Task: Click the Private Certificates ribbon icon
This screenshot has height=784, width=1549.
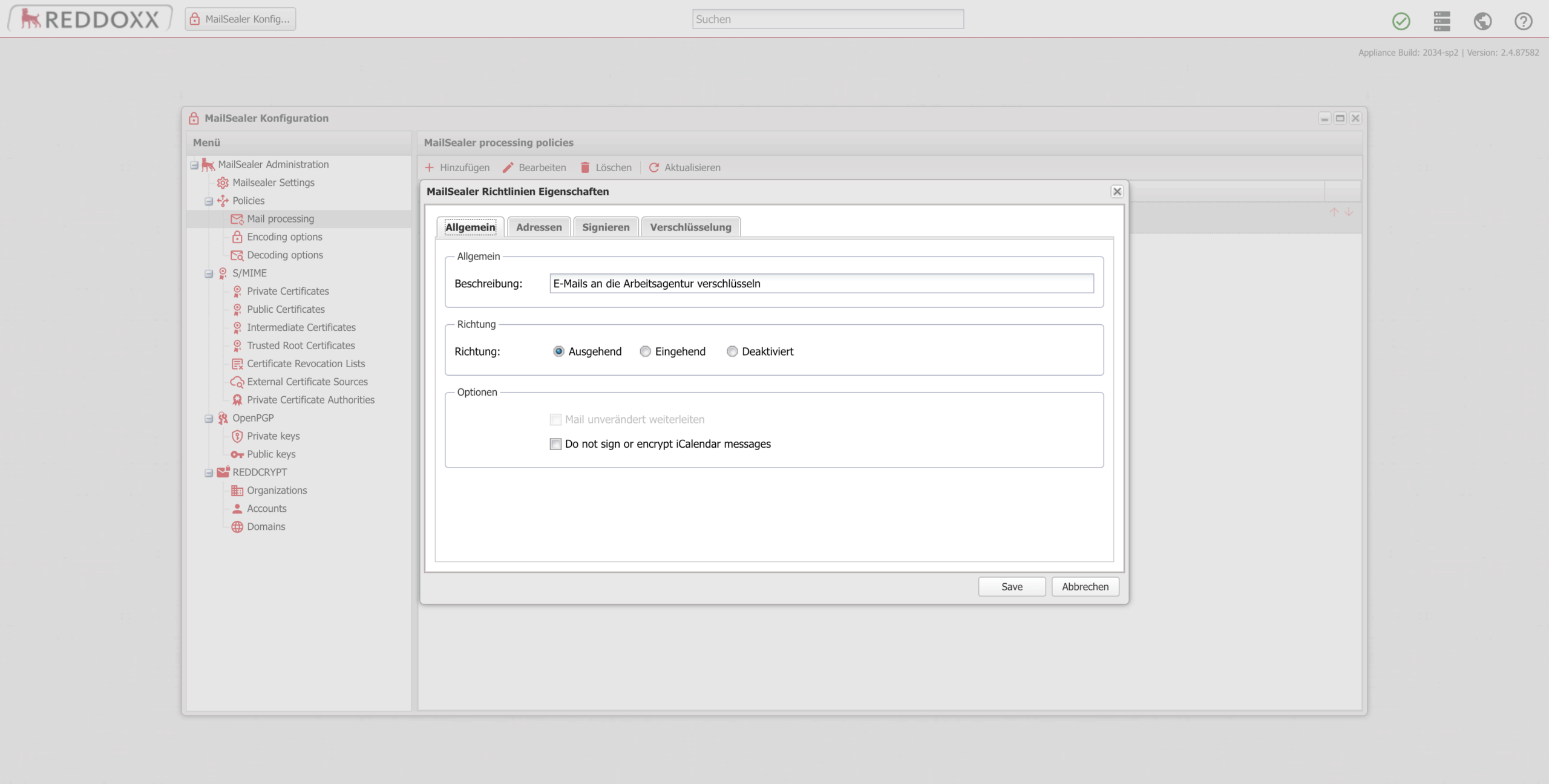Action: tap(237, 291)
